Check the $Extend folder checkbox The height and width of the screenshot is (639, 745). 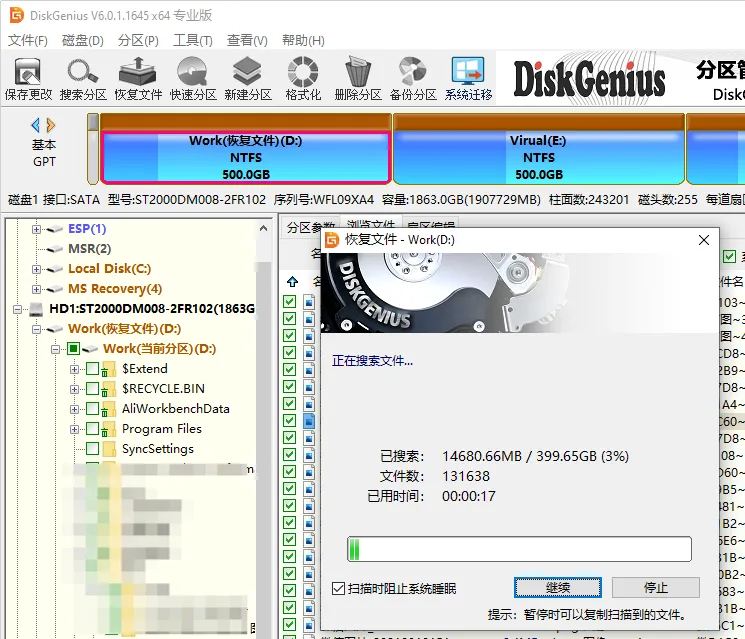coord(93,369)
